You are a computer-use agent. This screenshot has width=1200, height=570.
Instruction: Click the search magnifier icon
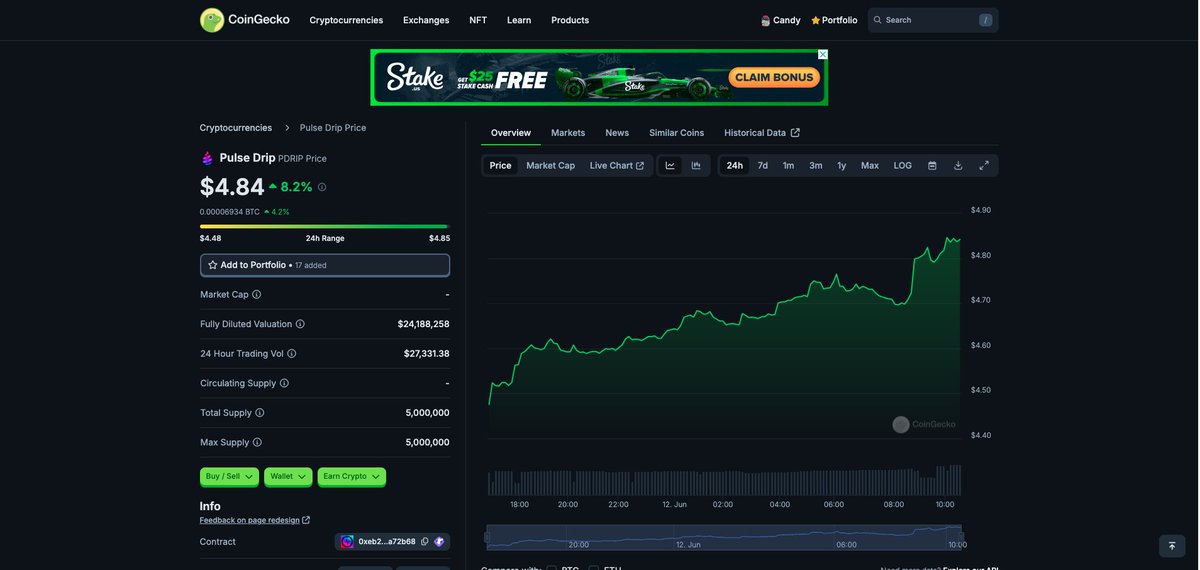tap(878, 20)
